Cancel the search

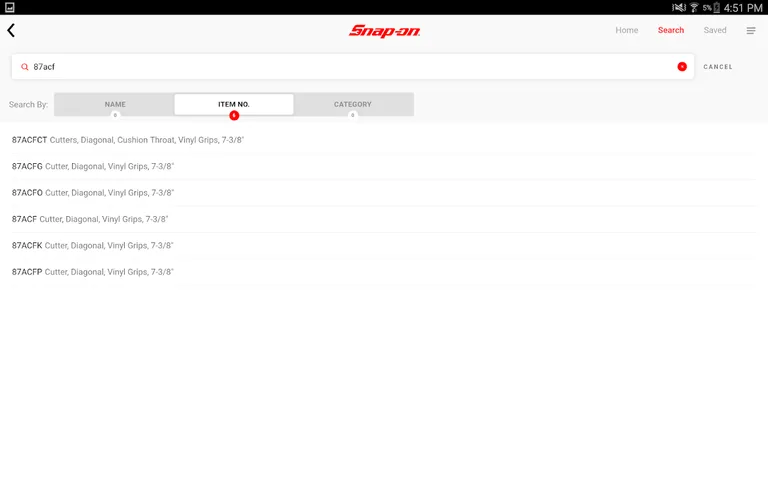[x=718, y=67]
